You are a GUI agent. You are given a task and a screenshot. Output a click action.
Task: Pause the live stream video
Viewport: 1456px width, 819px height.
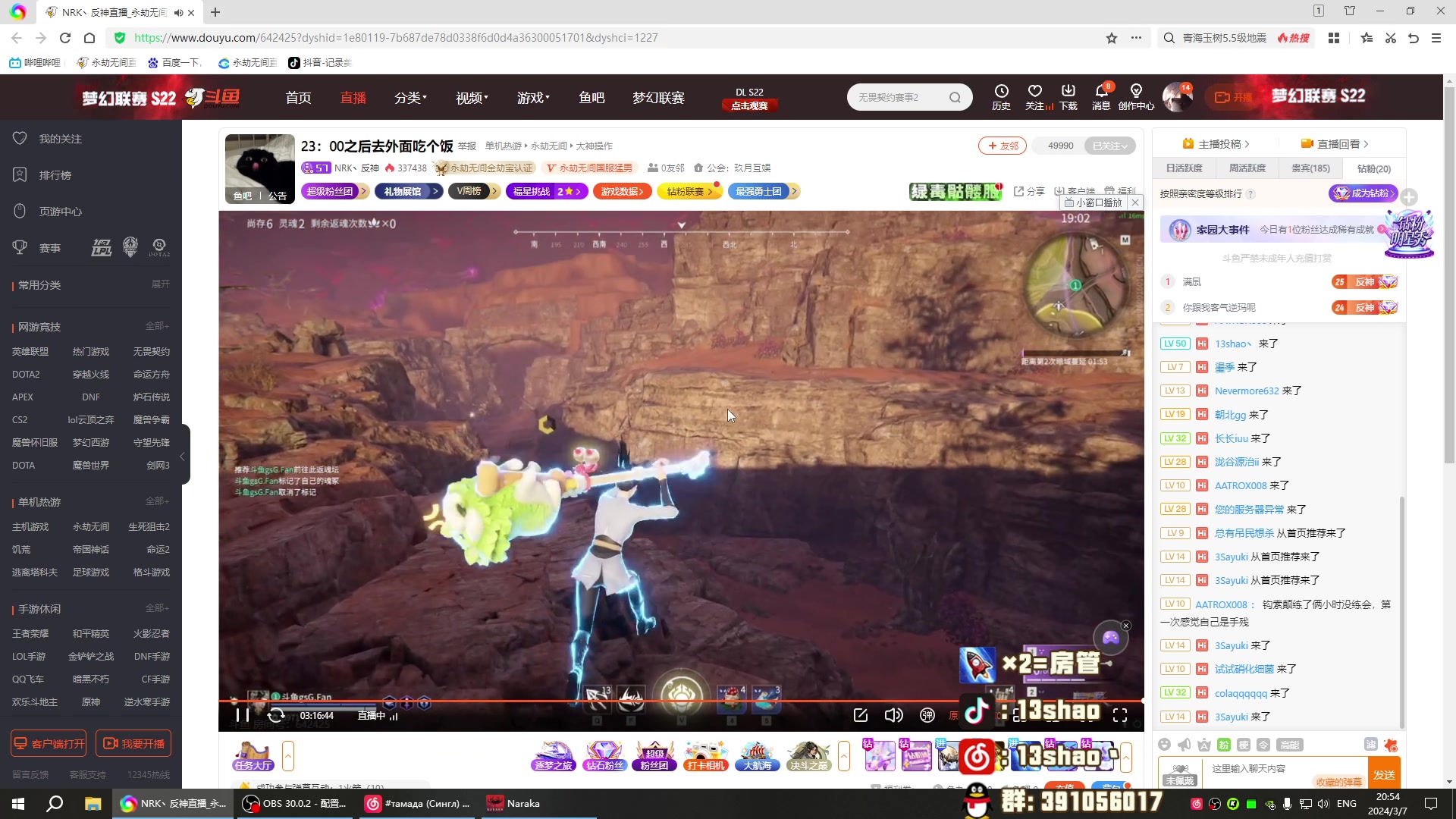pyautogui.click(x=242, y=715)
